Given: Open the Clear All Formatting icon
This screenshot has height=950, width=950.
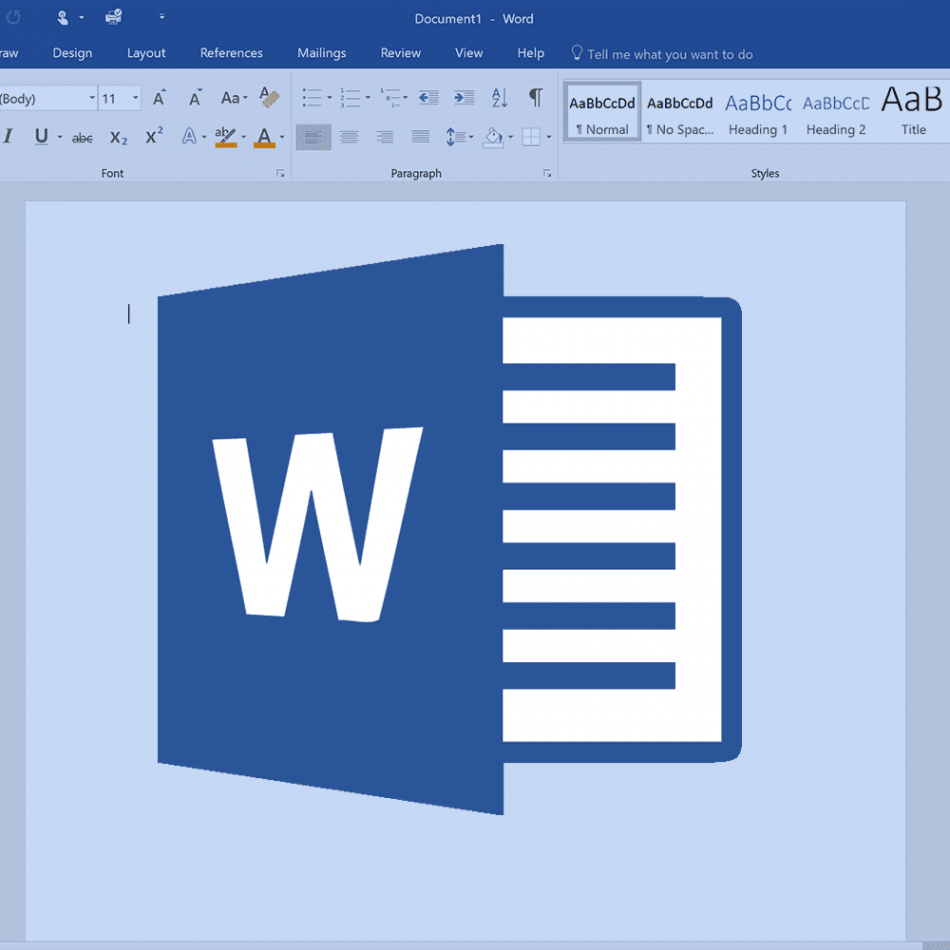Looking at the screenshot, I should click(x=267, y=96).
